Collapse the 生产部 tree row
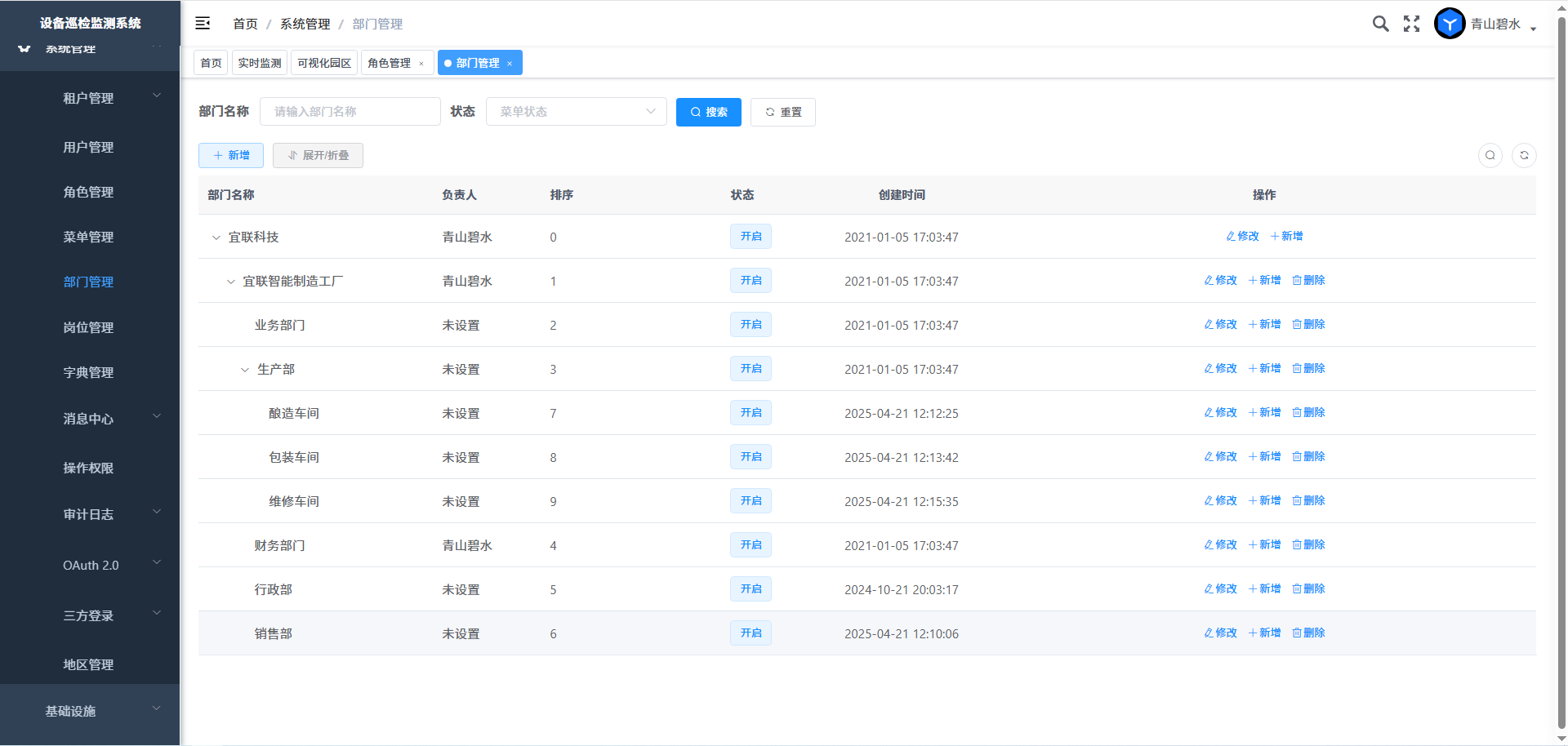 244,370
